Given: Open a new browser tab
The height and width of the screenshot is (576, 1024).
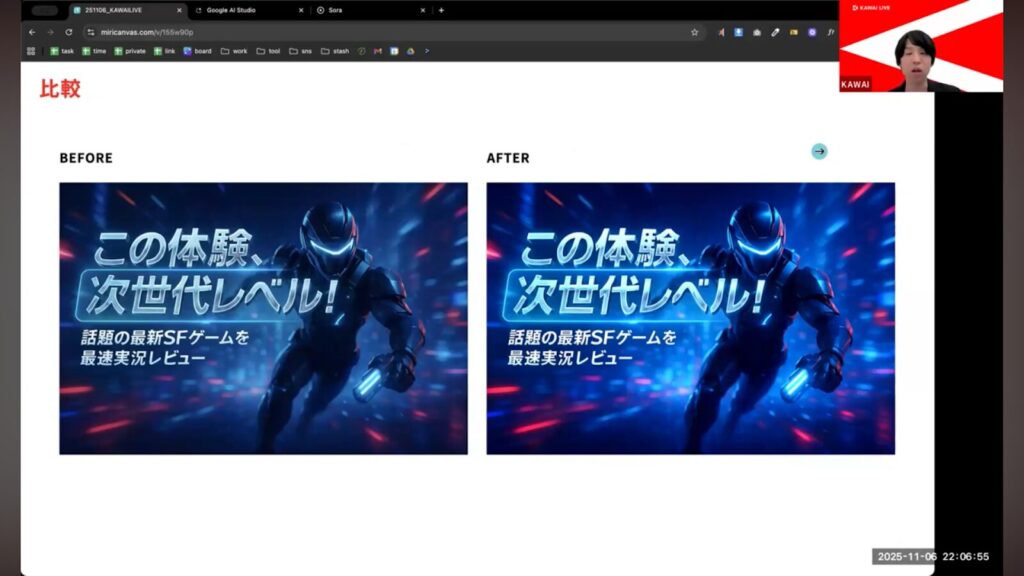Looking at the screenshot, I should click(441, 10).
